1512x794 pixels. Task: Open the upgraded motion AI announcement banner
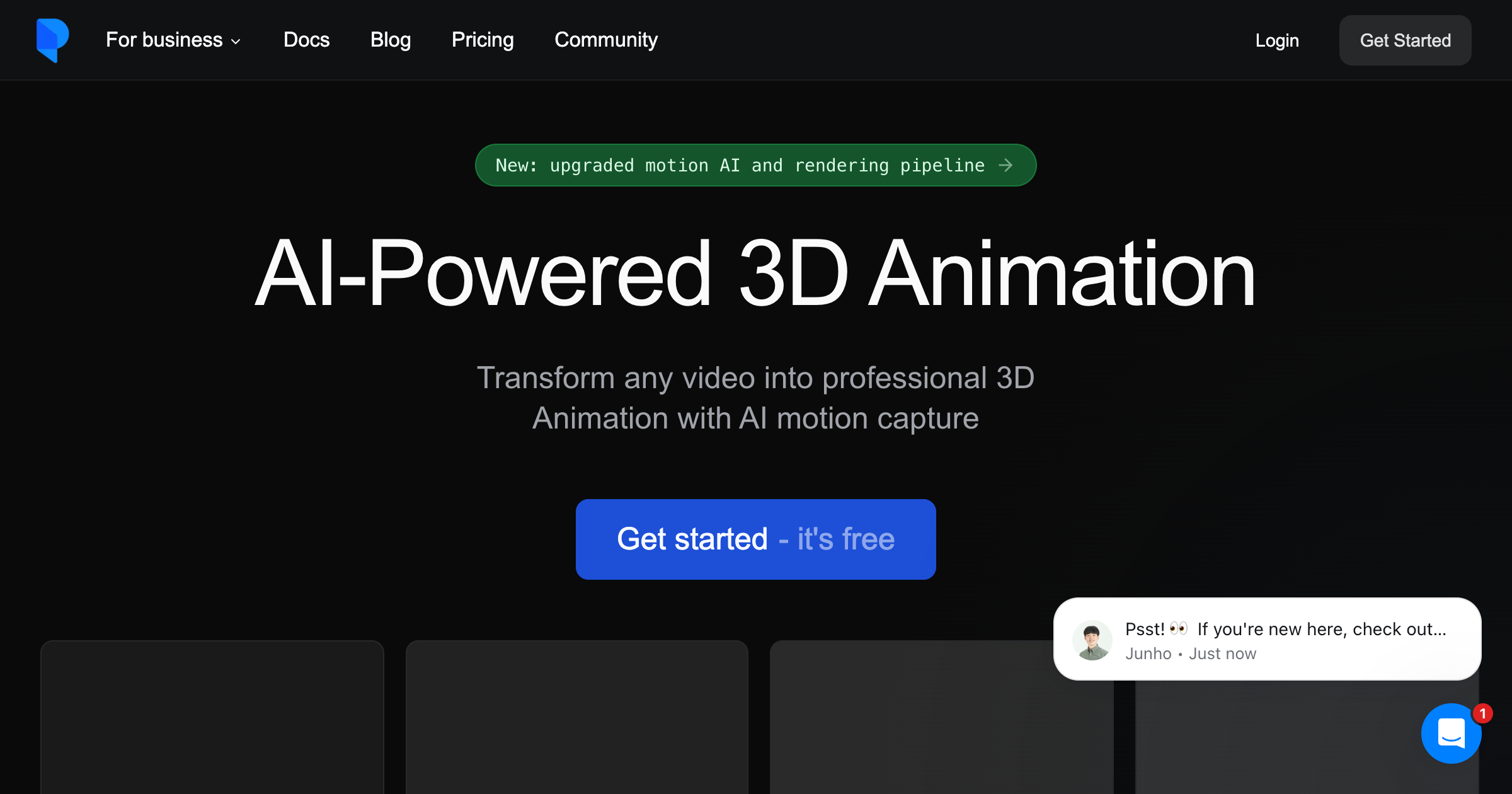coord(755,165)
